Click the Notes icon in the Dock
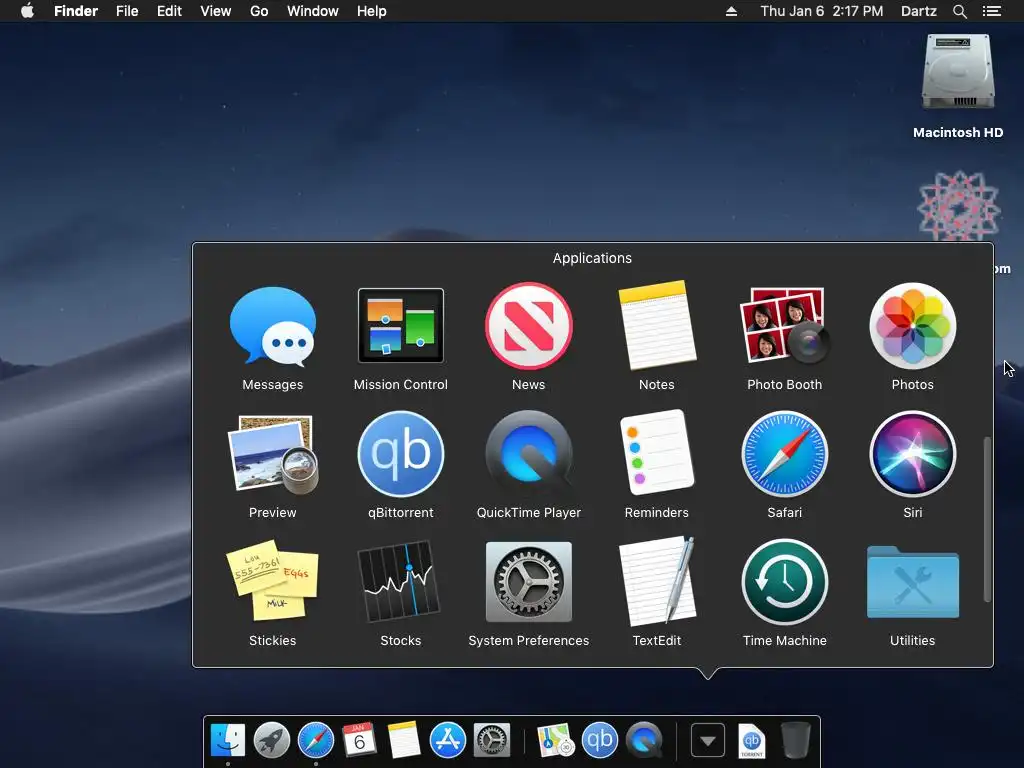The width and height of the screenshot is (1024, 768). (404, 740)
